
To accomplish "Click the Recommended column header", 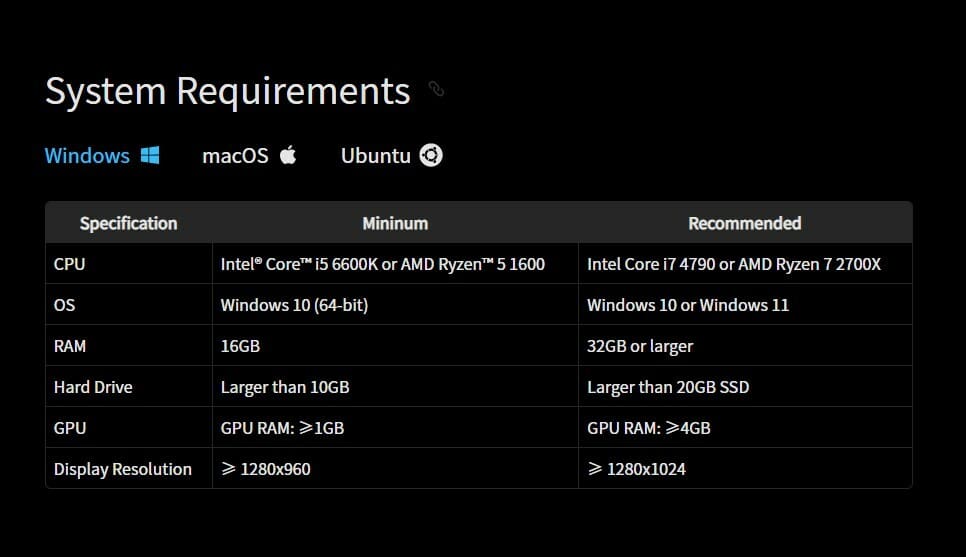I will (745, 223).
